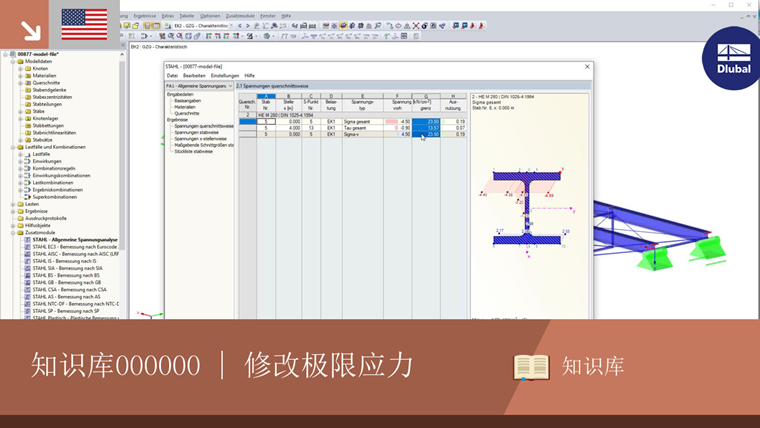Open the Extras menu
The width and height of the screenshot is (760, 428).
point(168,16)
